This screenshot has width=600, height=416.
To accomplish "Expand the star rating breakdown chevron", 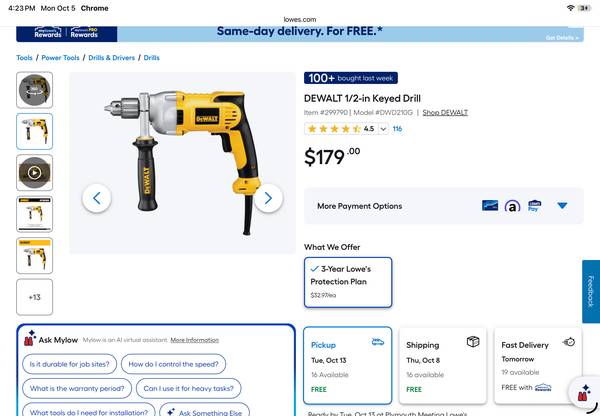I will pyautogui.click(x=383, y=129).
